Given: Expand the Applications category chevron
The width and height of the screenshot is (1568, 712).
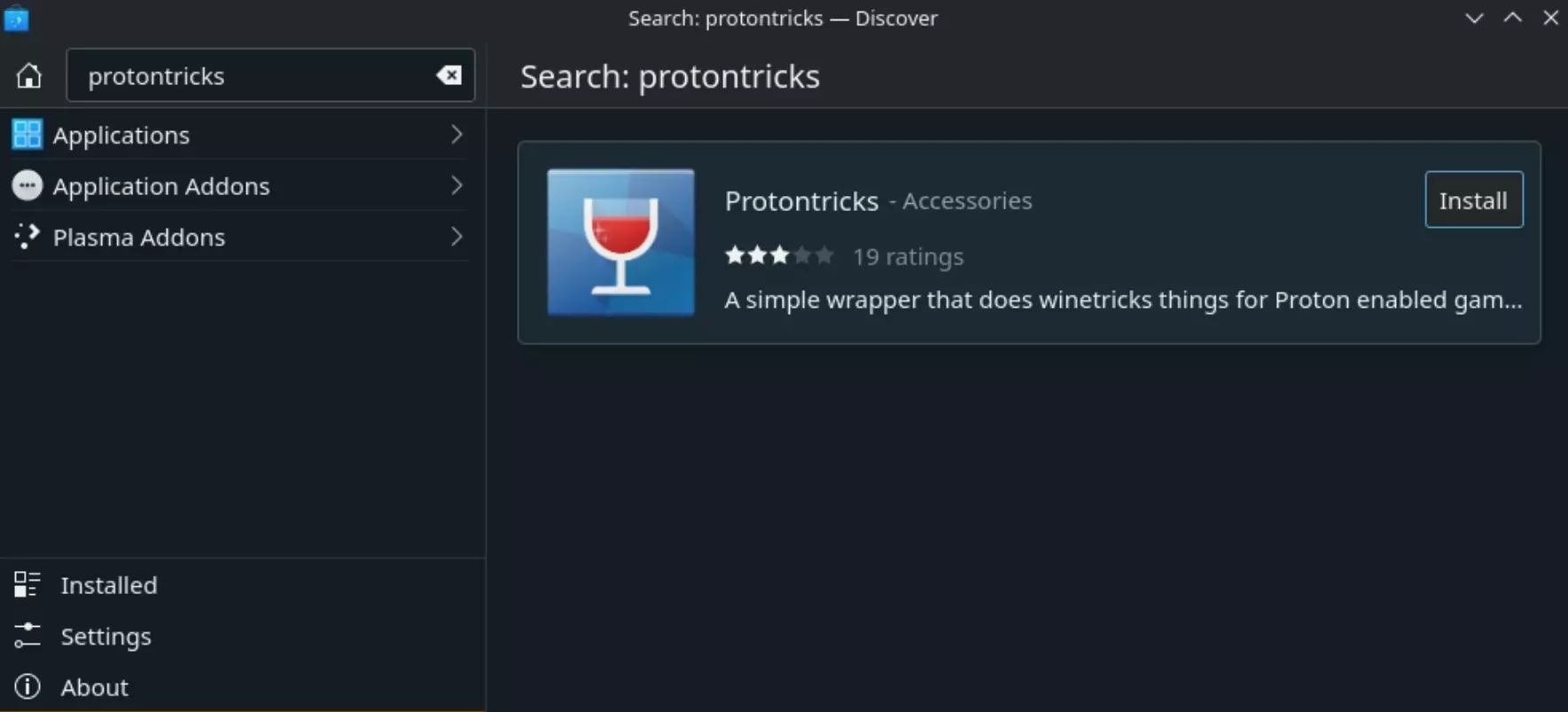Looking at the screenshot, I should [x=456, y=135].
